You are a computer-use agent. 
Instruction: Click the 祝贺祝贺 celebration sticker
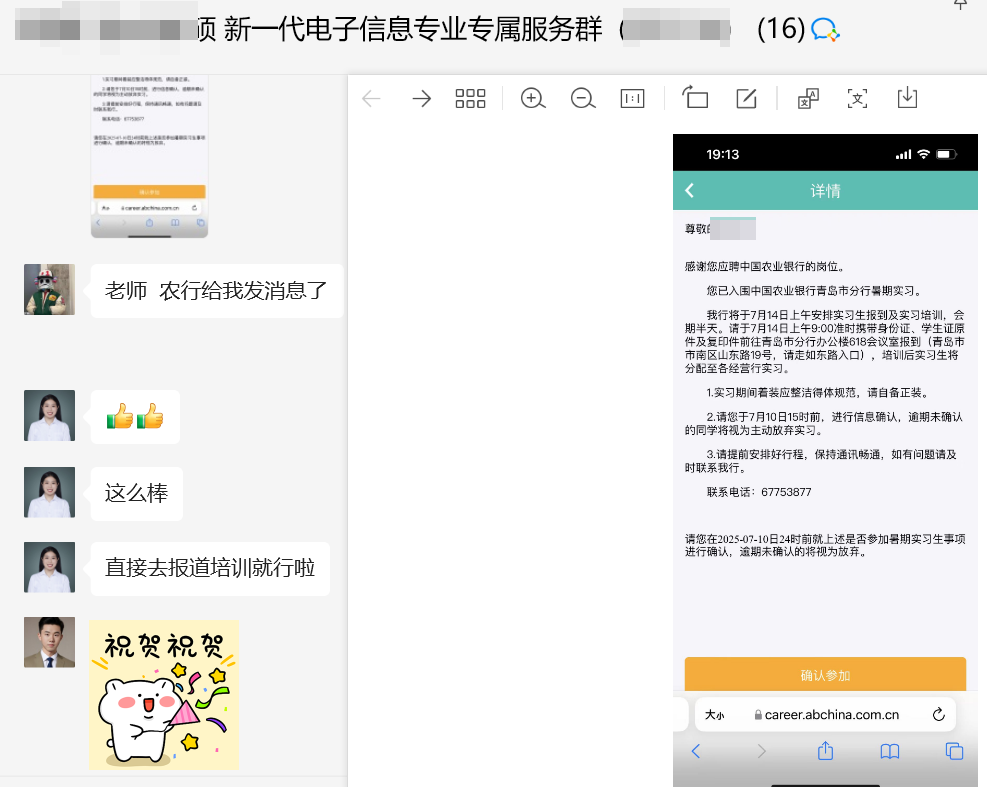coord(164,694)
